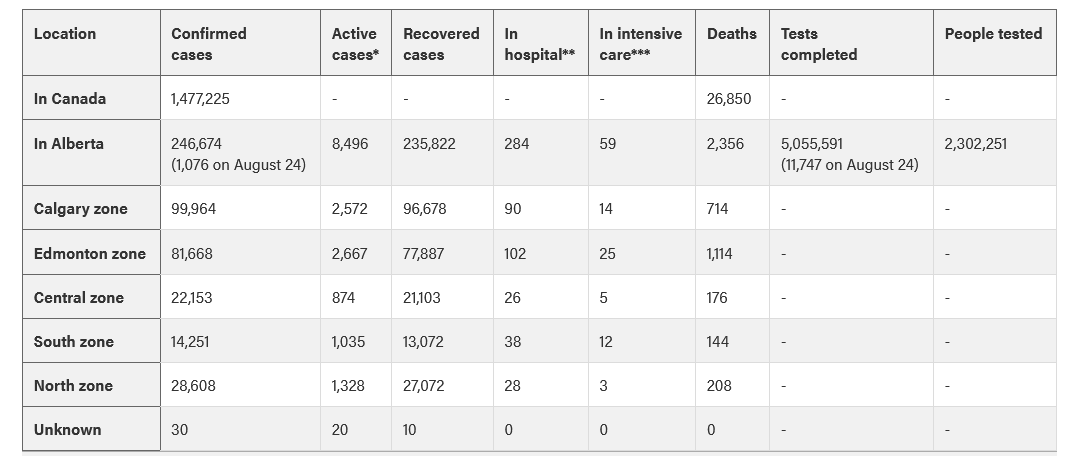Select the In Canada row label
Viewport: 1075px width, 456px height.
point(70,99)
